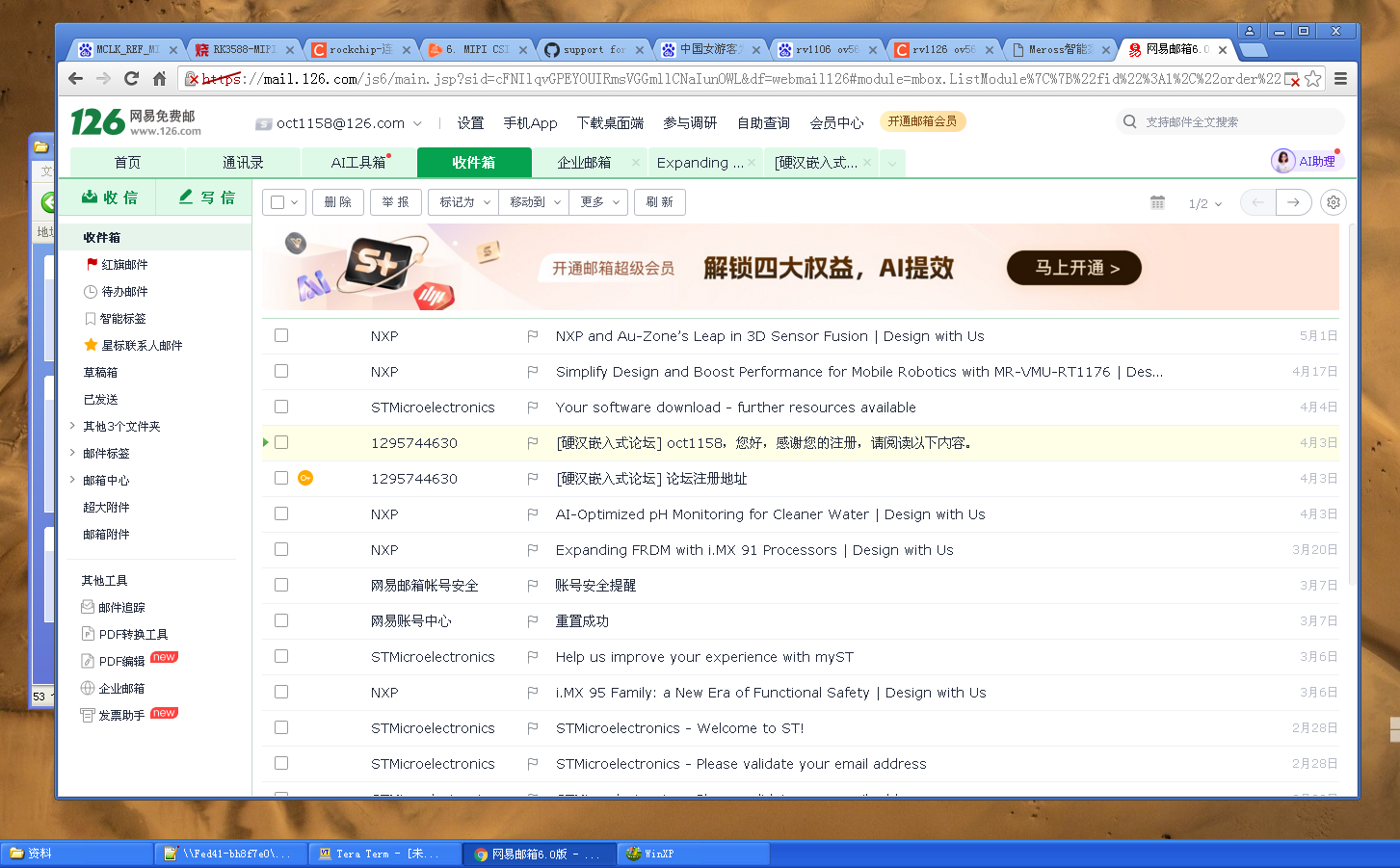Open WinXP taskbar item
Image resolution: width=1400 pixels, height=868 pixels.
click(693, 854)
